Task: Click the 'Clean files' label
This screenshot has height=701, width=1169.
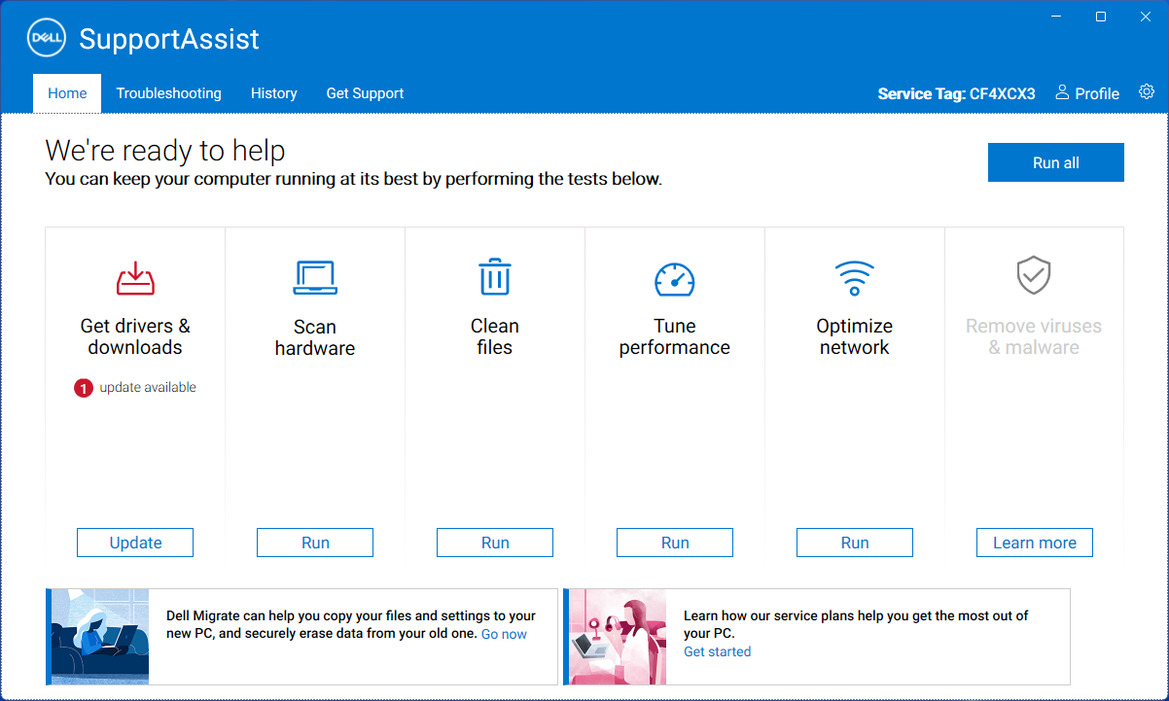Action: click(494, 336)
